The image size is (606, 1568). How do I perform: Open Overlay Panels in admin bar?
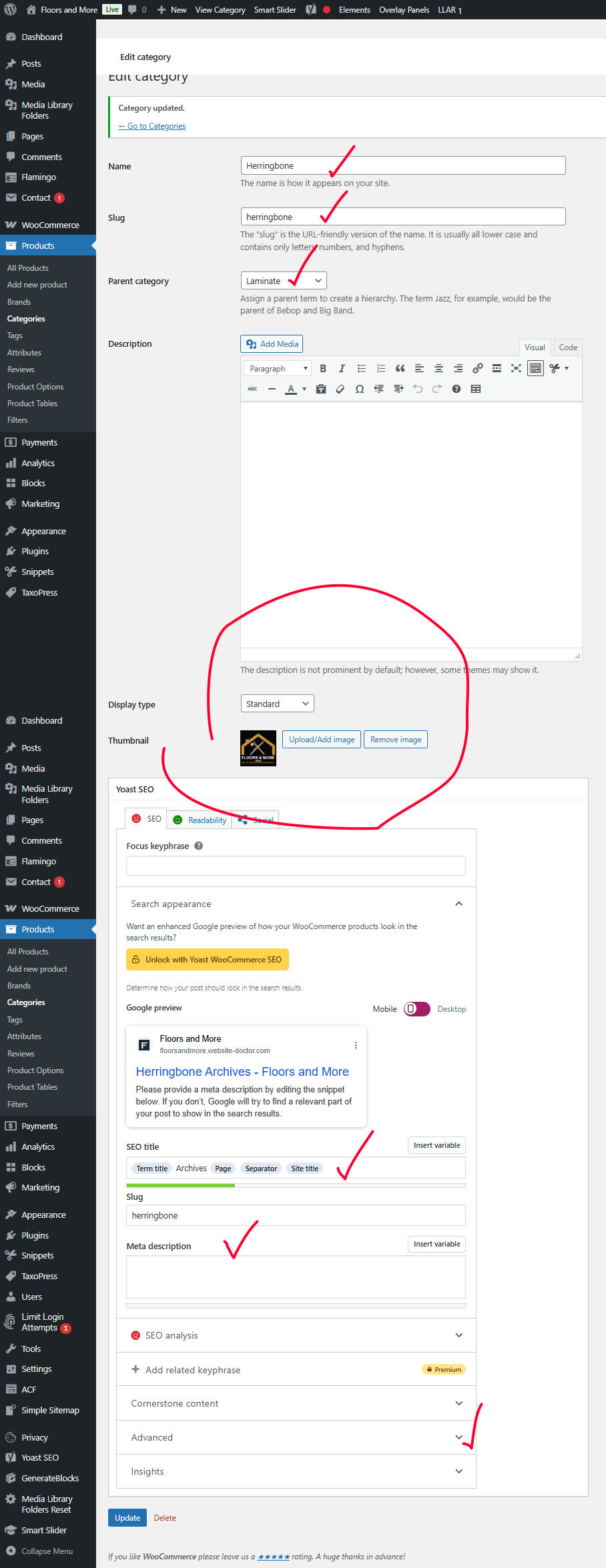point(404,9)
